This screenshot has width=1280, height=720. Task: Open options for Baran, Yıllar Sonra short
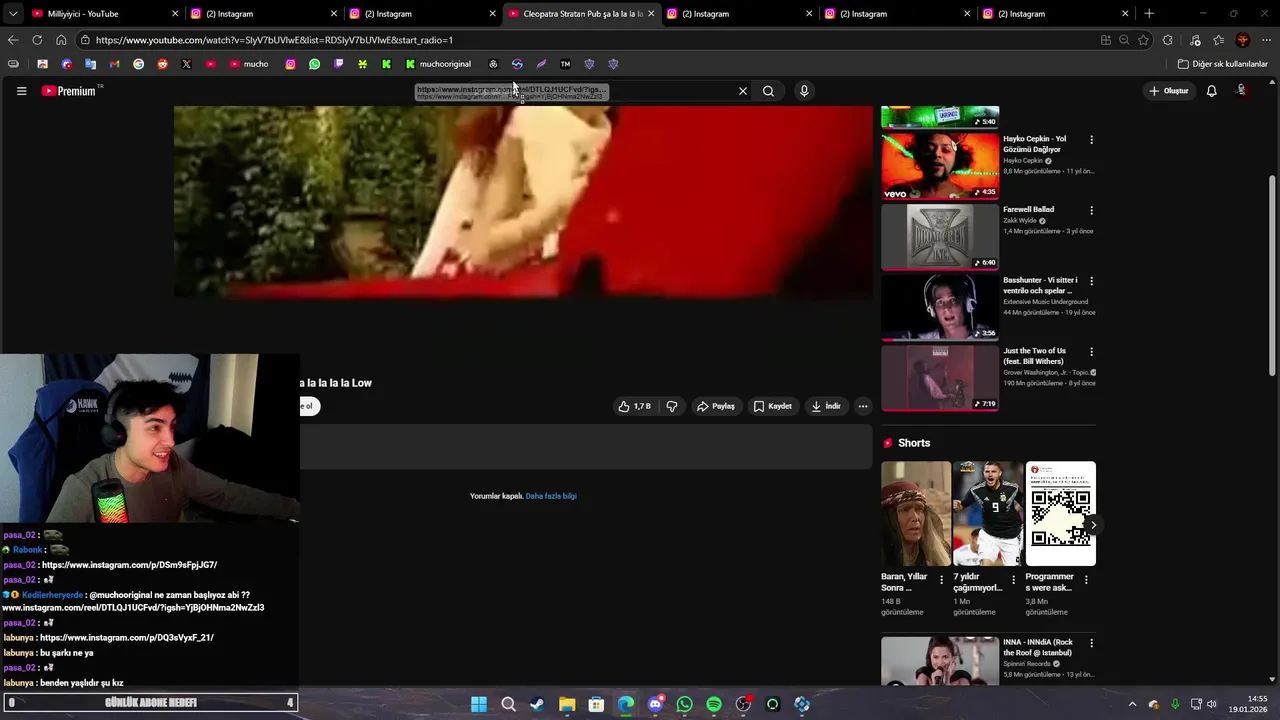(941, 579)
